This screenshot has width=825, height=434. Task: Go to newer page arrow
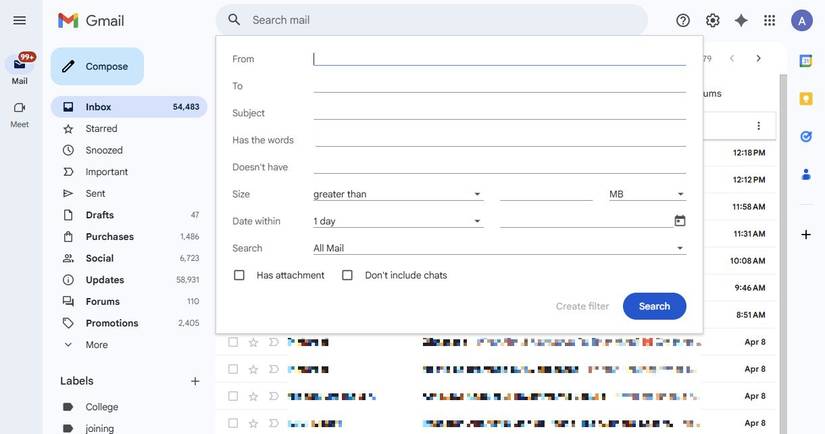pyautogui.click(x=732, y=58)
